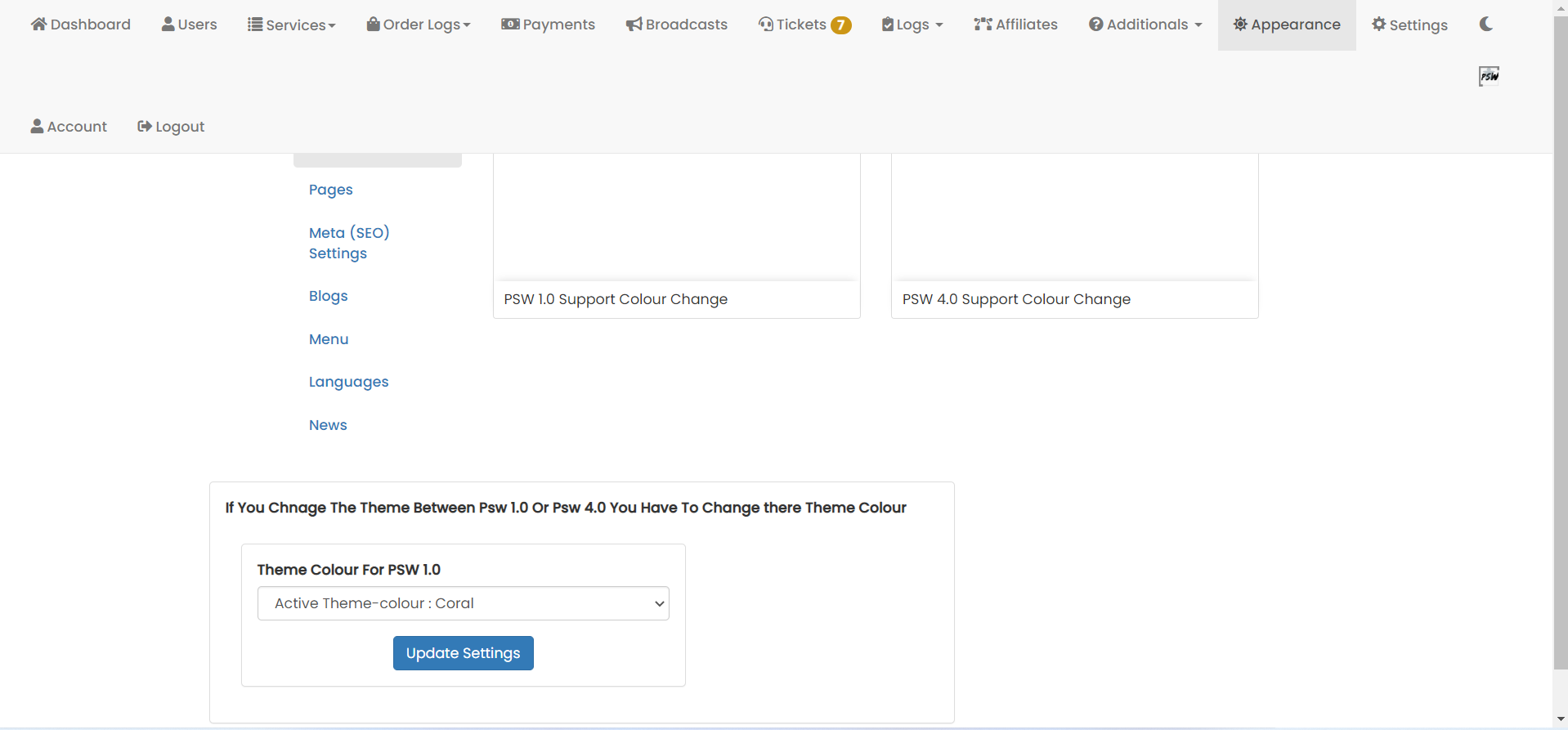
Task: Click the Additionals question mark icon
Action: pos(1095,24)
